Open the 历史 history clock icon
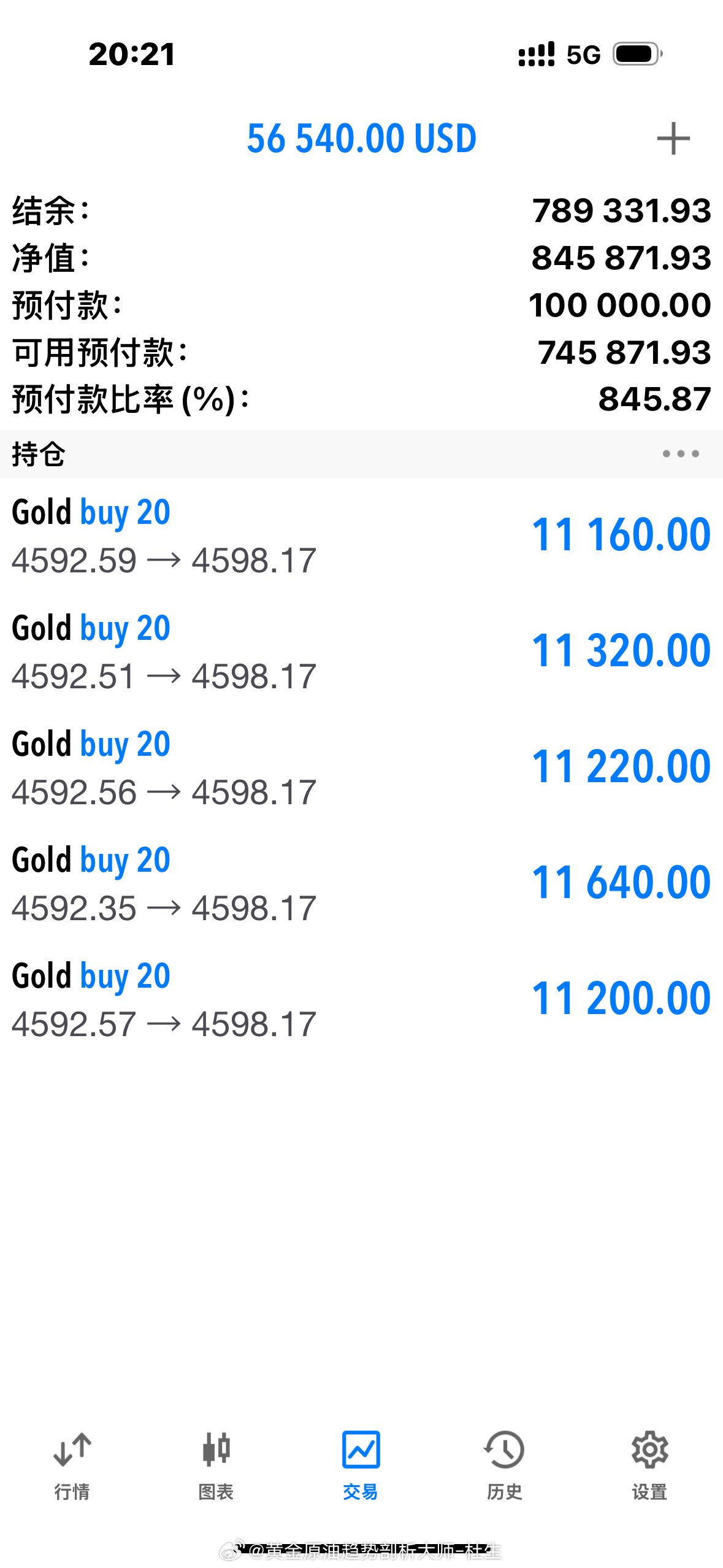 coord(504,1450)
